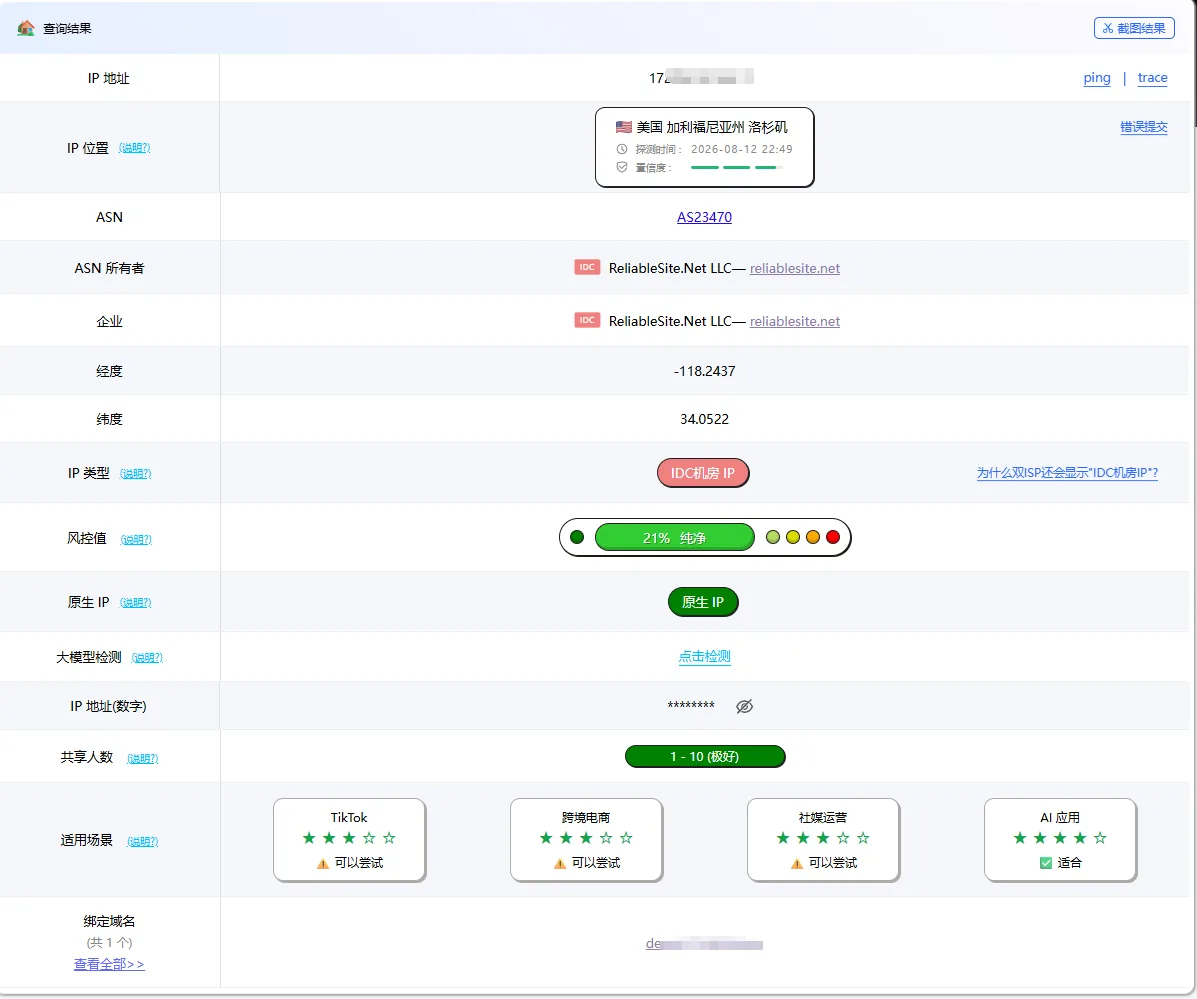Click the orange risk dot

pyautogui.click(x=813, y=537)
